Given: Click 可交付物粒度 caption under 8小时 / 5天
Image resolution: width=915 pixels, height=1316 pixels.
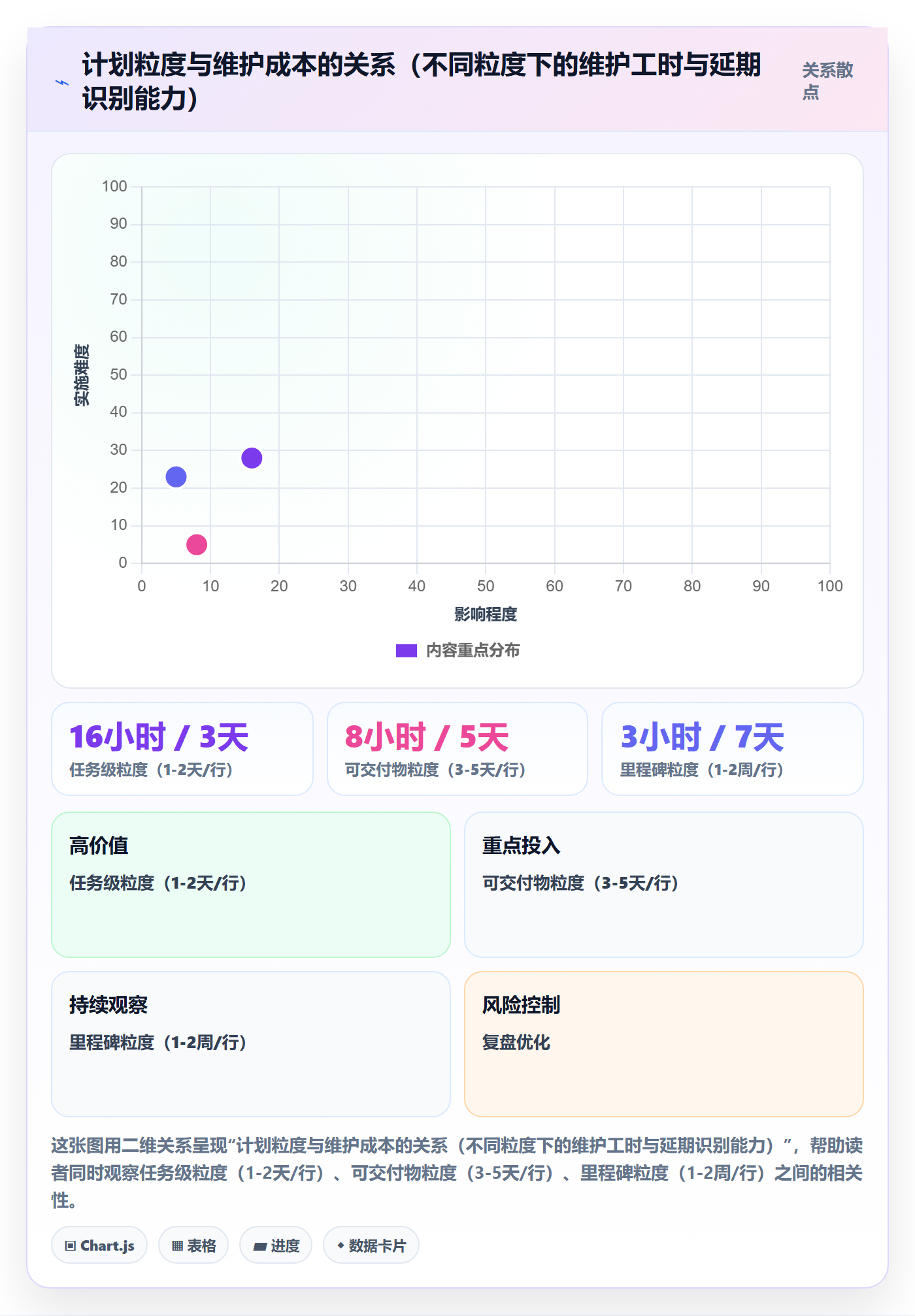Looking at the screenshot, I should click(436, 770).
